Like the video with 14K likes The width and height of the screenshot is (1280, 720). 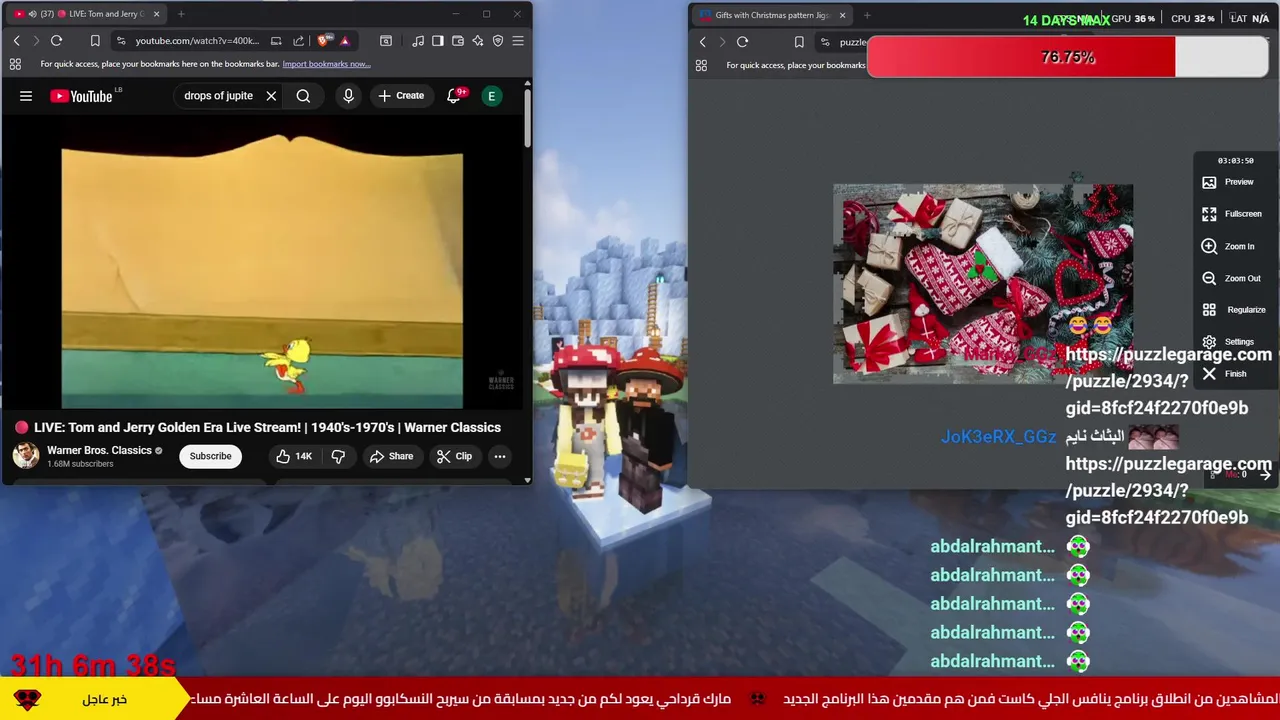(294, 456)
